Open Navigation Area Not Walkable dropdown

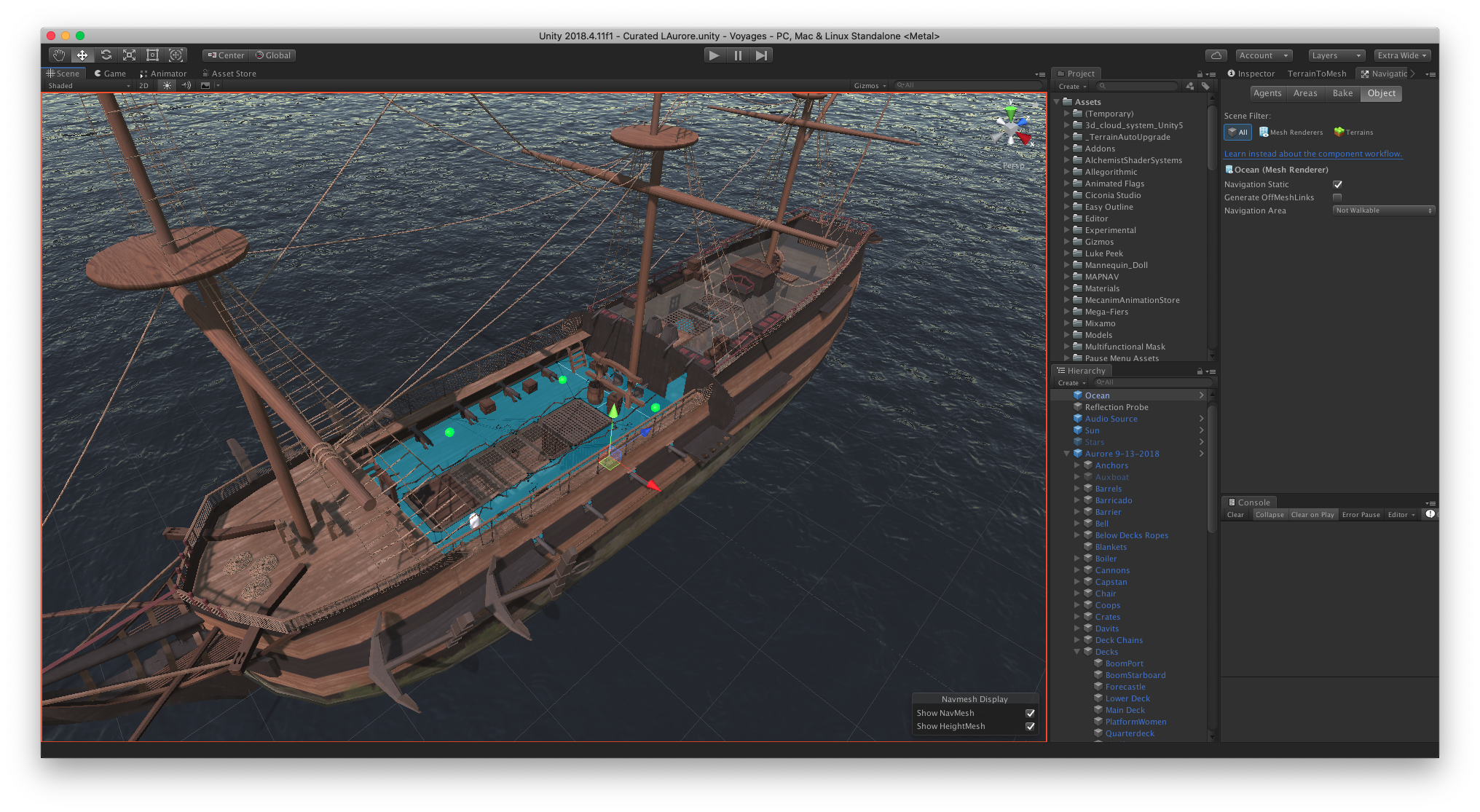click(1384, 210)
